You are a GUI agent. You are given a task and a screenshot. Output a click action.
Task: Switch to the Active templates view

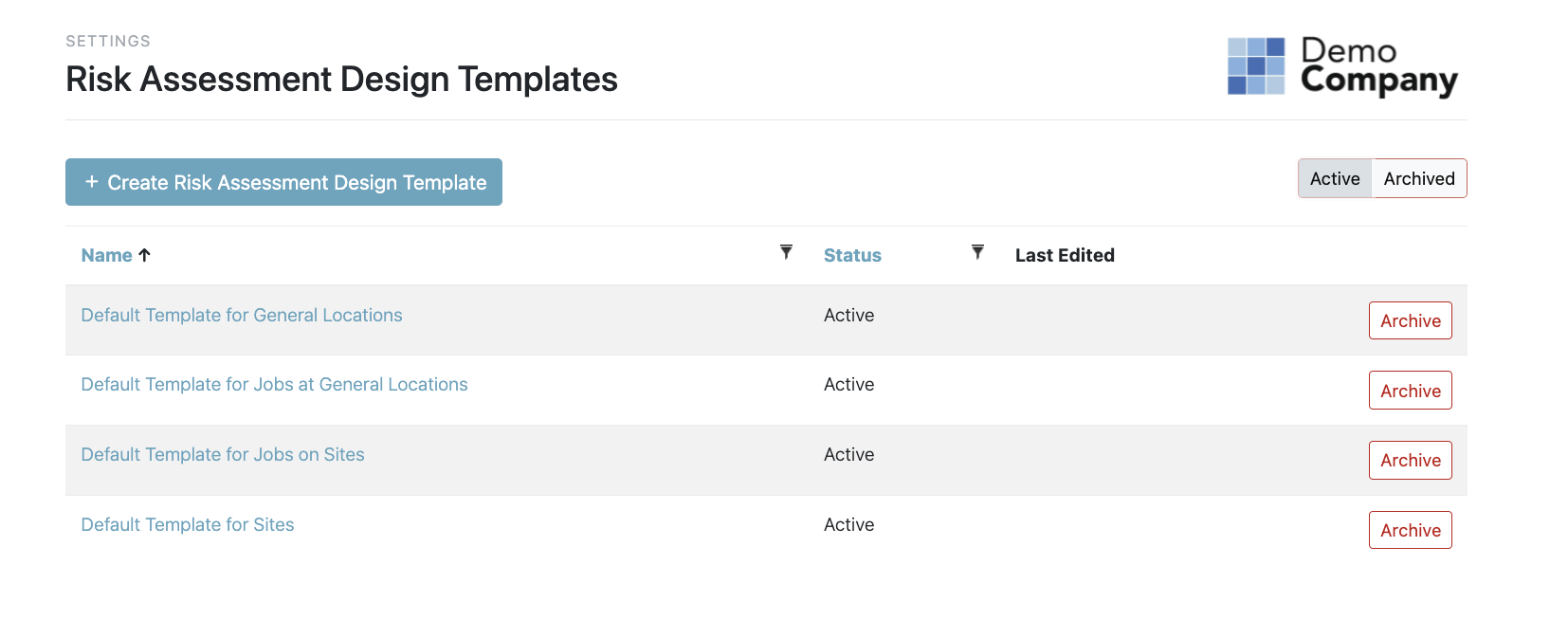pos(1335,178)
